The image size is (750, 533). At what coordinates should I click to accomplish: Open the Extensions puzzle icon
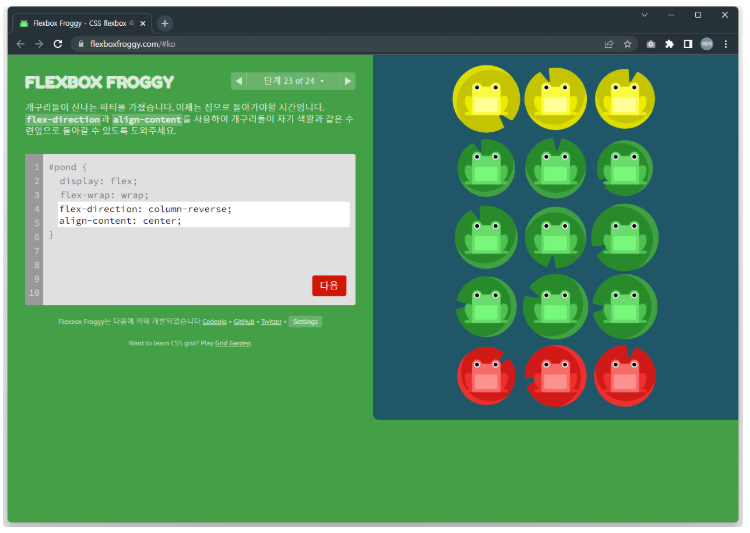click(x=669, y=44)
